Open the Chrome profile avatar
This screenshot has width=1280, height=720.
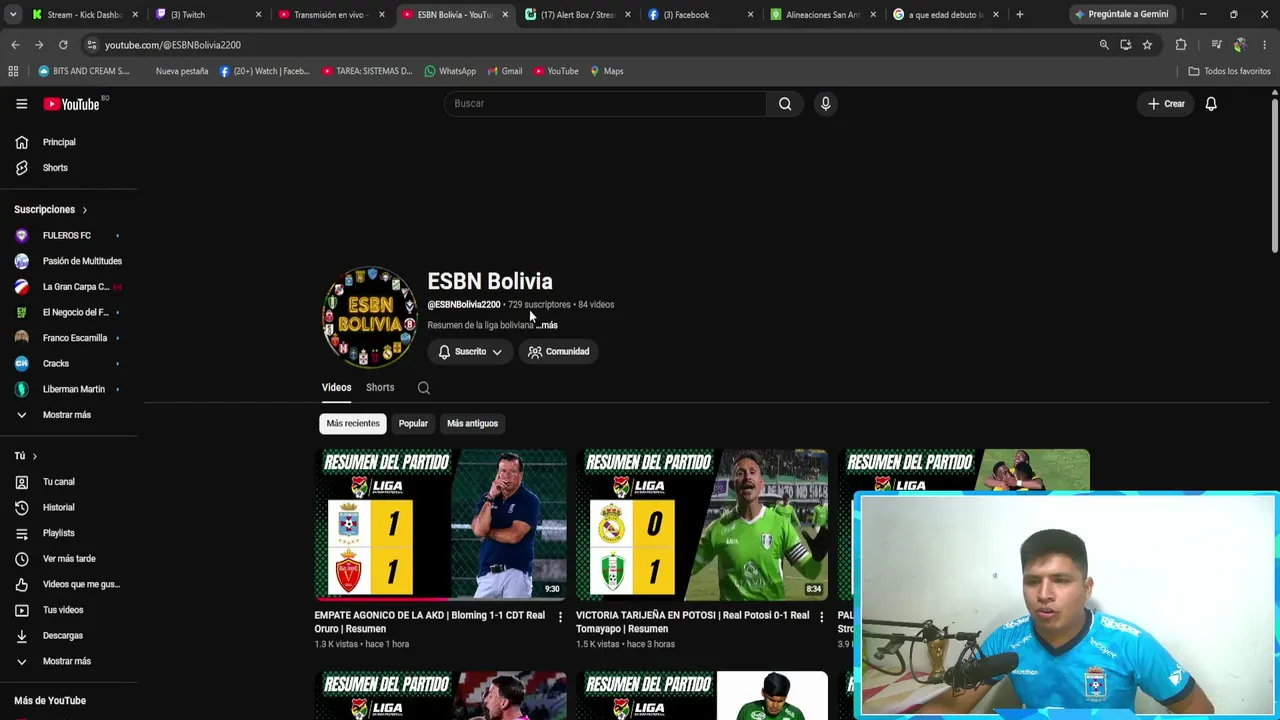coord(1240,45)
